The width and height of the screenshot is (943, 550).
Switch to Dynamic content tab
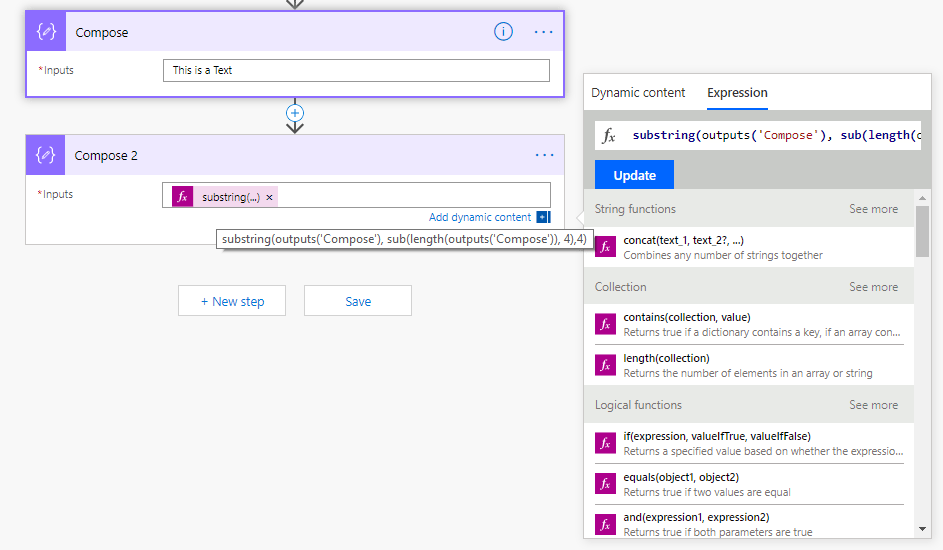(638, 93)
